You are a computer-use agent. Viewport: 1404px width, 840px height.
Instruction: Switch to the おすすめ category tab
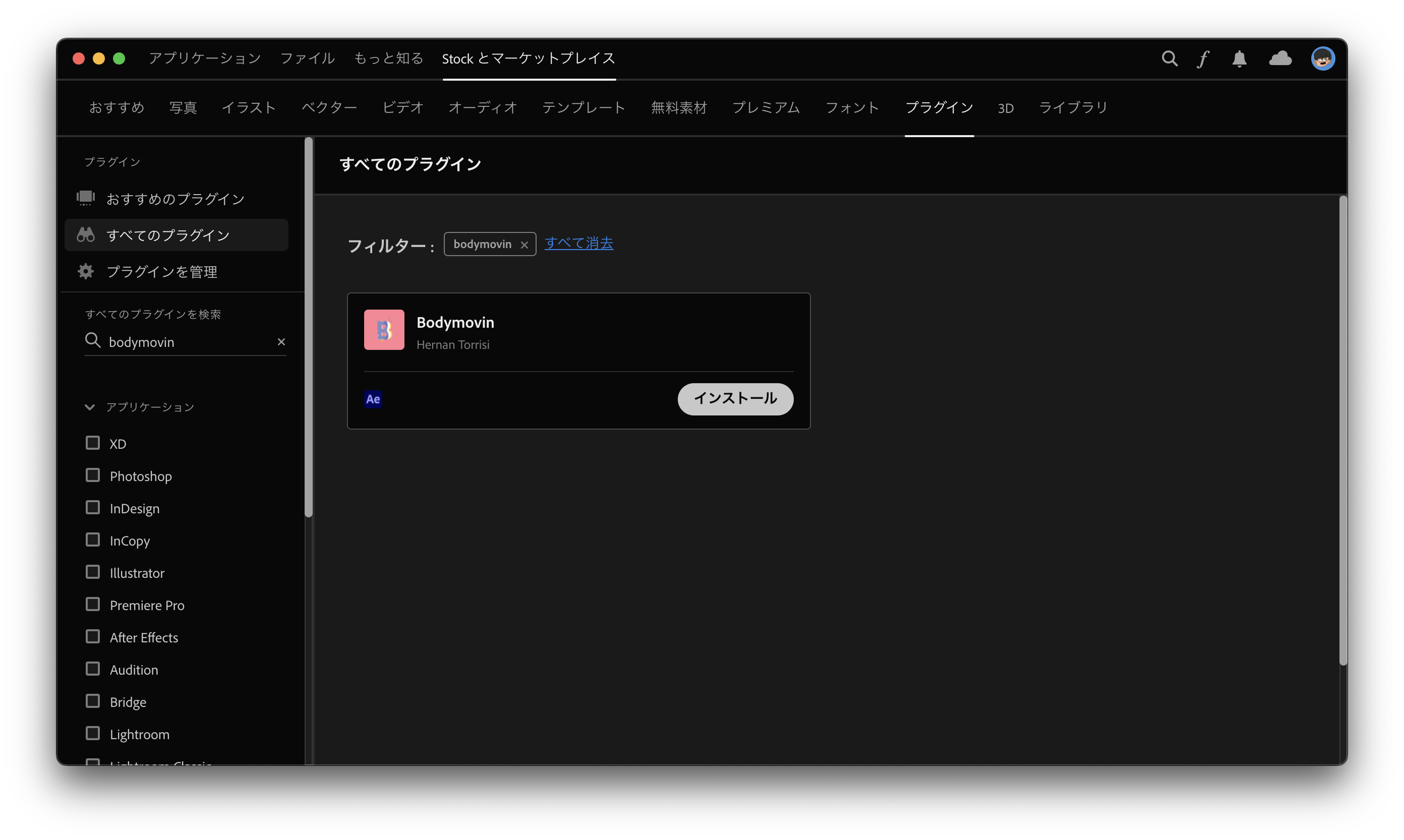tap(116, 107)
